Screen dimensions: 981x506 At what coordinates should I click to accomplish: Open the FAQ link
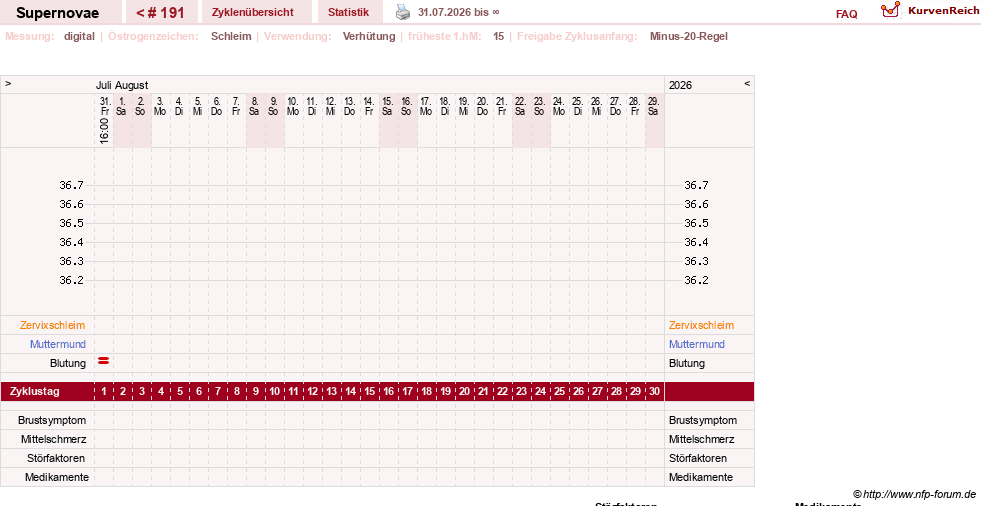[846, 14]
